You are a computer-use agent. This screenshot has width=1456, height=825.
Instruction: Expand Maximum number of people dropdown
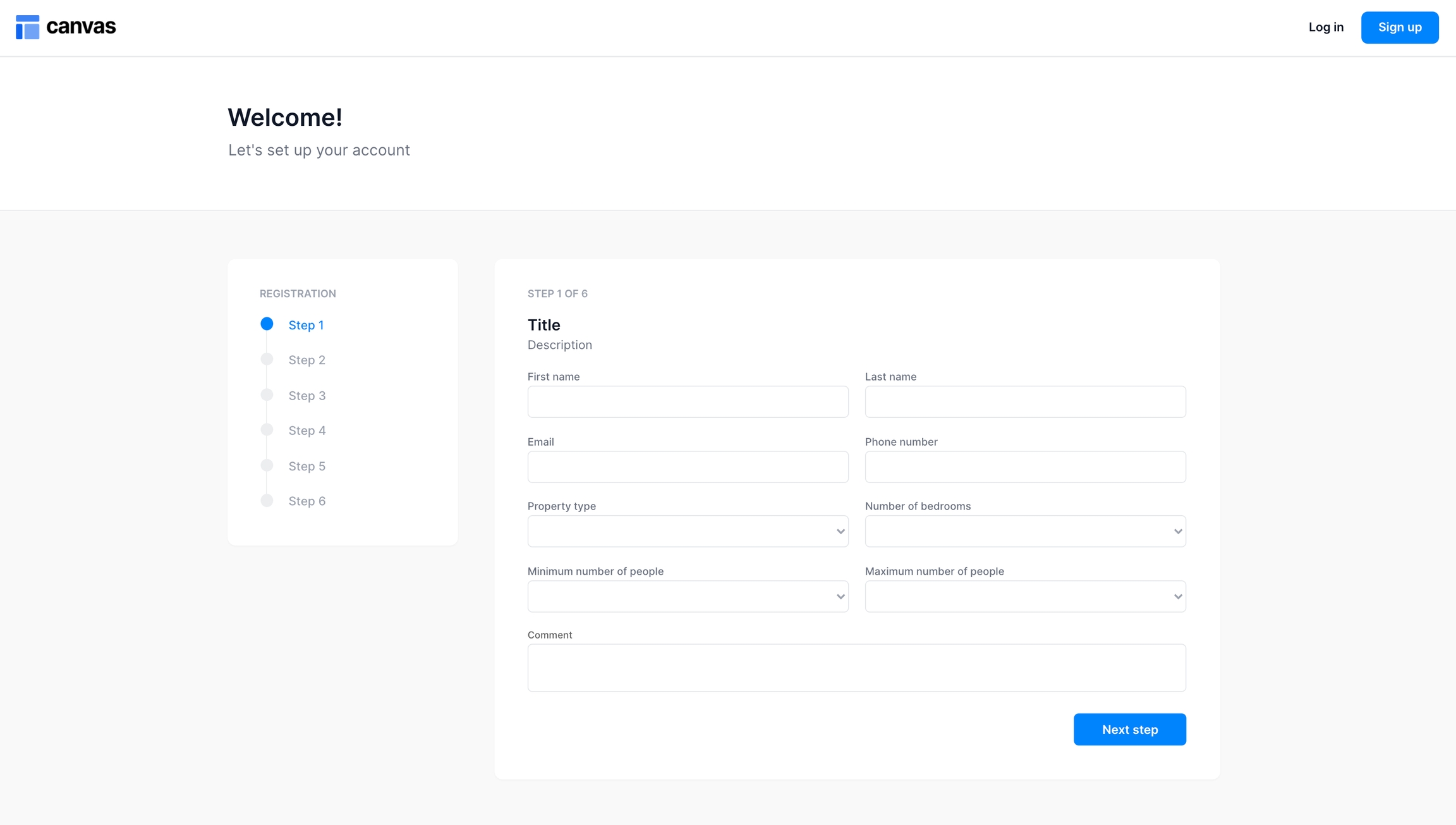click(1025, 596)
